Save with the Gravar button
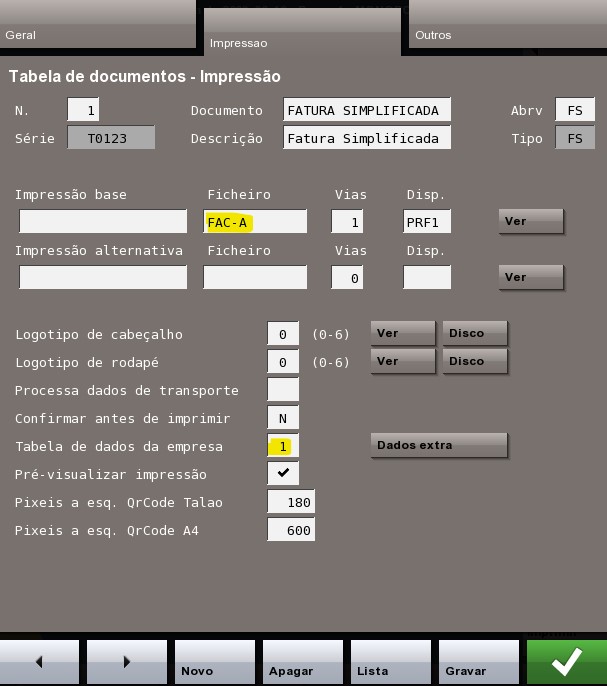 pyautogui.click(x=478, y=661)
